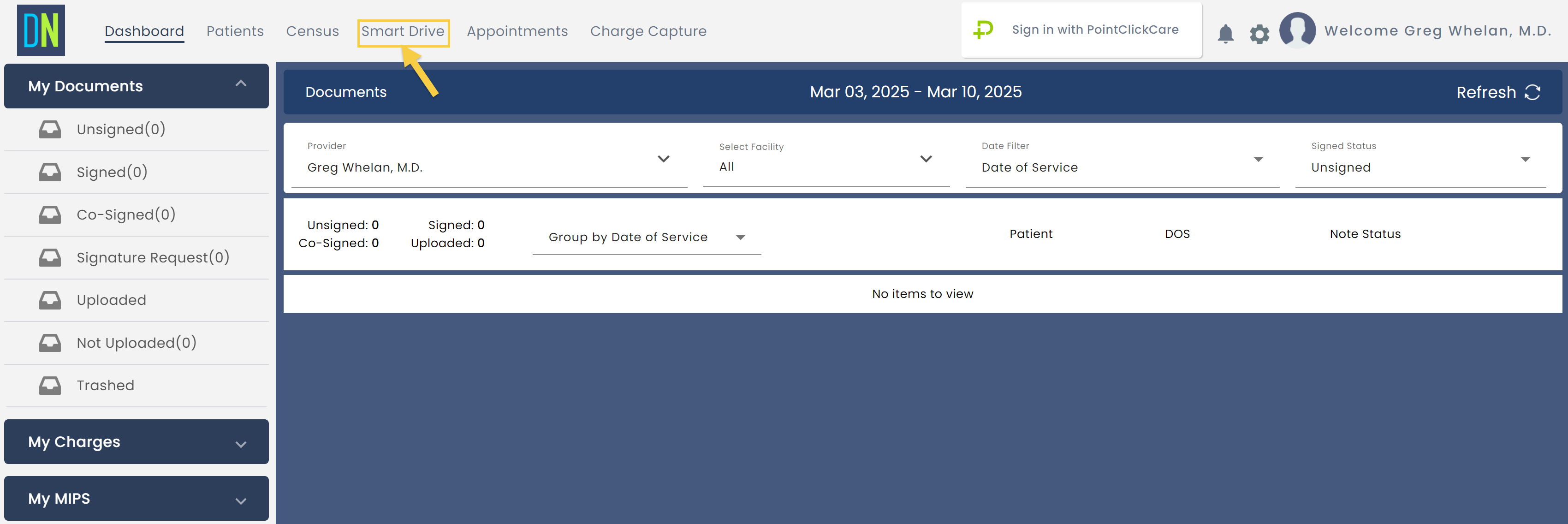1568x524 pixels.
Task: Click the notification bell icon
Action: [x=1226, y=34]
